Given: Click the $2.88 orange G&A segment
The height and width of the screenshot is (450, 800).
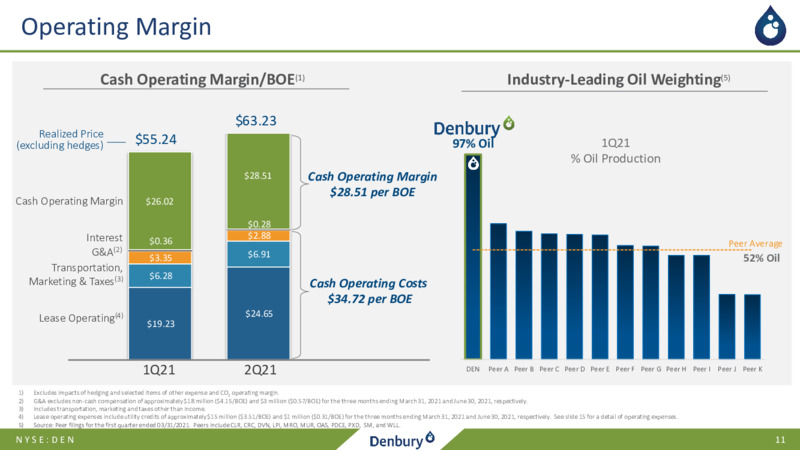Looking at the screenshot, I should 259,236.
